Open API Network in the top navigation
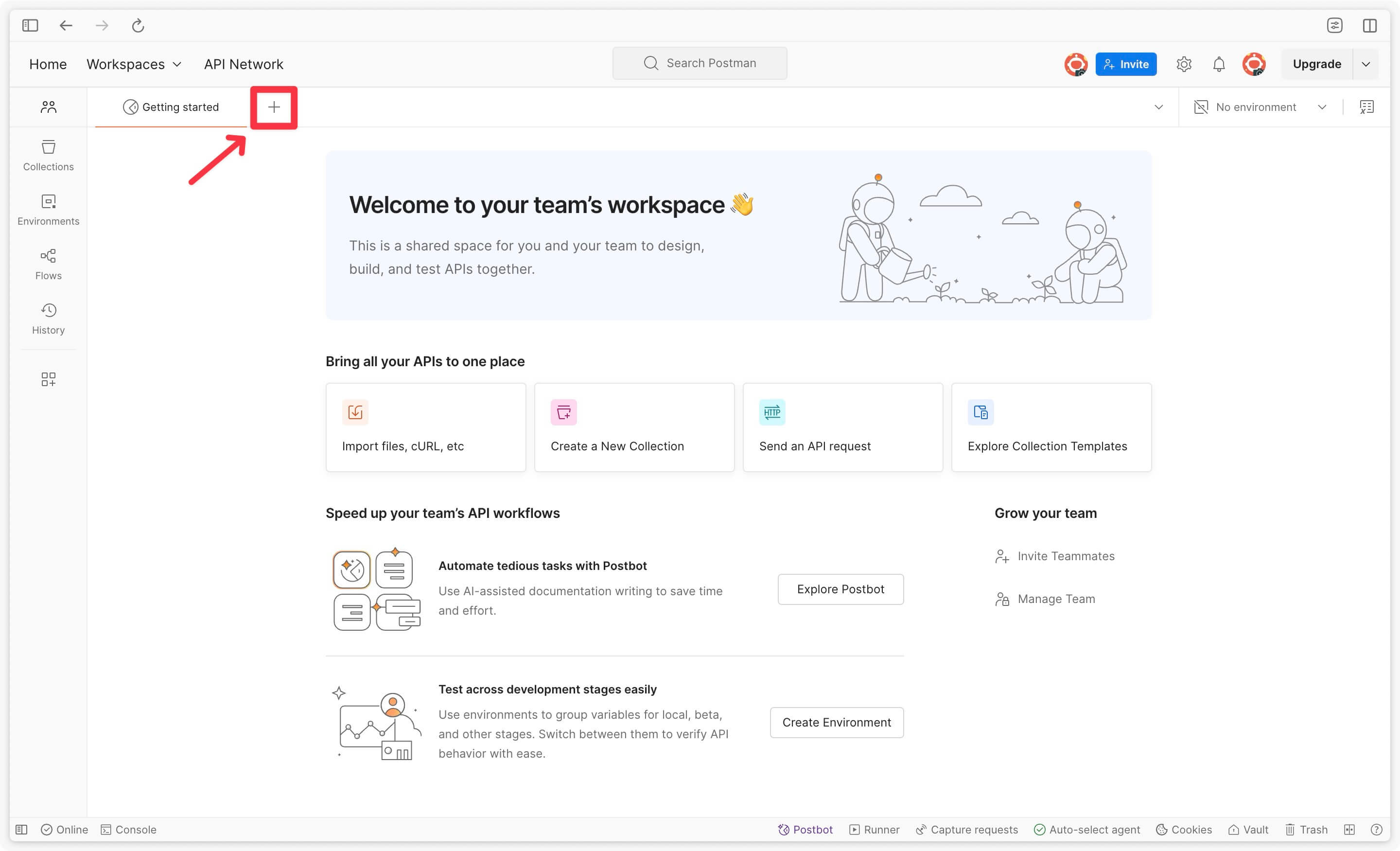The image size is (1400, 851). (244, 64)
